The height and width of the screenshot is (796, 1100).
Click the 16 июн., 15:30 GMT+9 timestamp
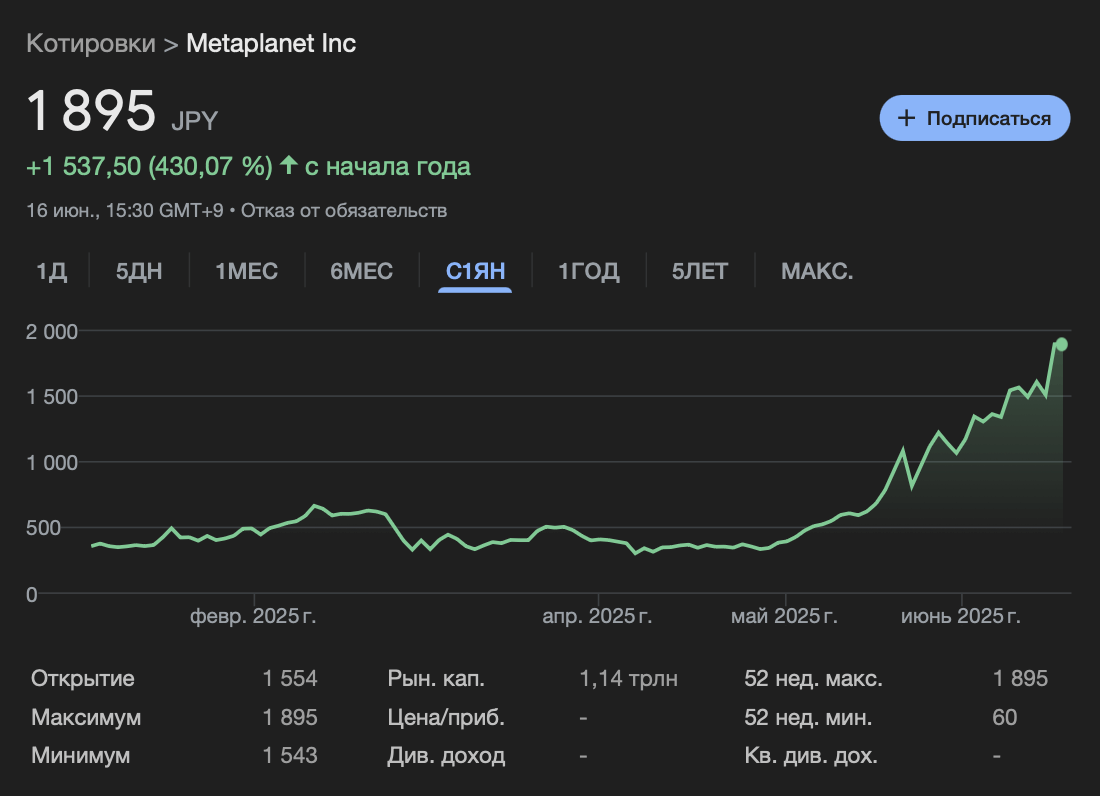point(125,210)
